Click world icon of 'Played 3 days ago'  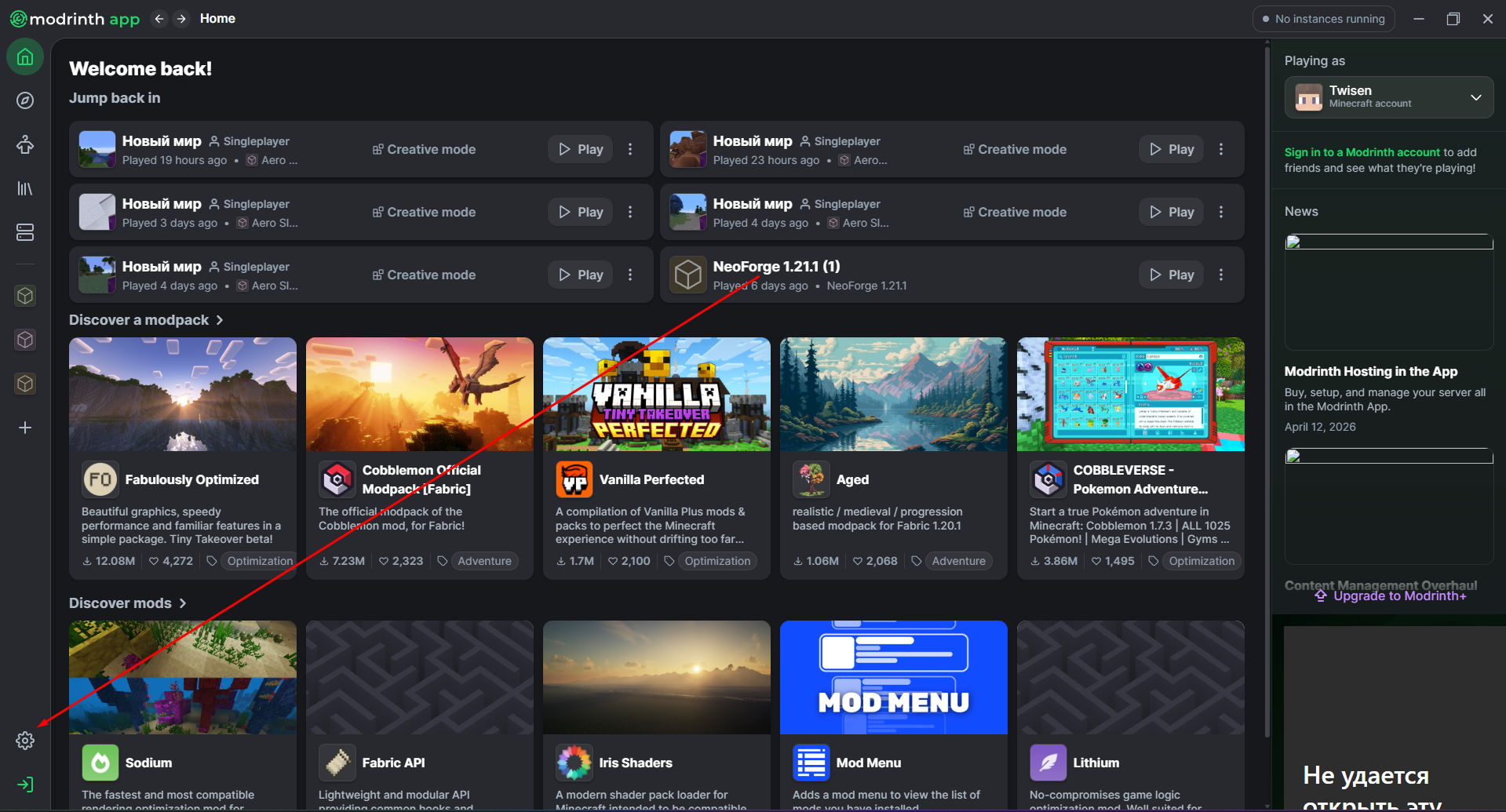[x=97, y=212]
